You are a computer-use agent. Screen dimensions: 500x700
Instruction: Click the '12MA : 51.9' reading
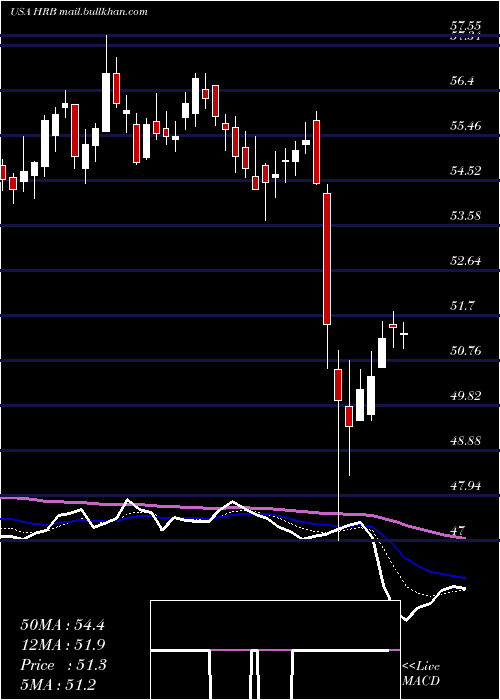pos(62,645)
